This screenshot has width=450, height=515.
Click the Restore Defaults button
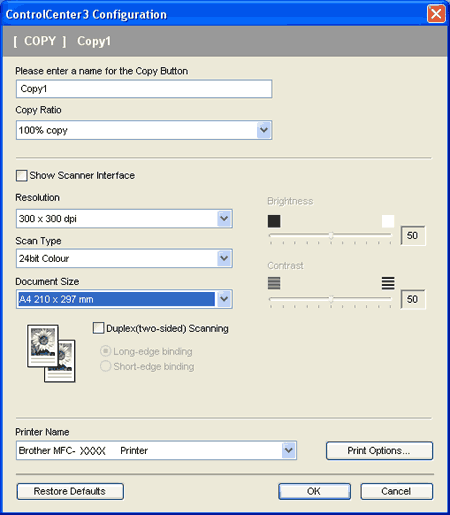pyautogui.click(x=70, y=491)
